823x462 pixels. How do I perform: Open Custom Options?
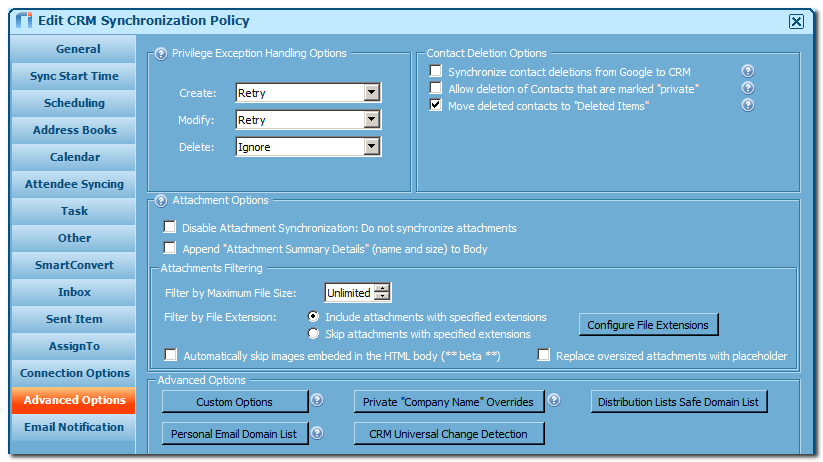point(235,402)
